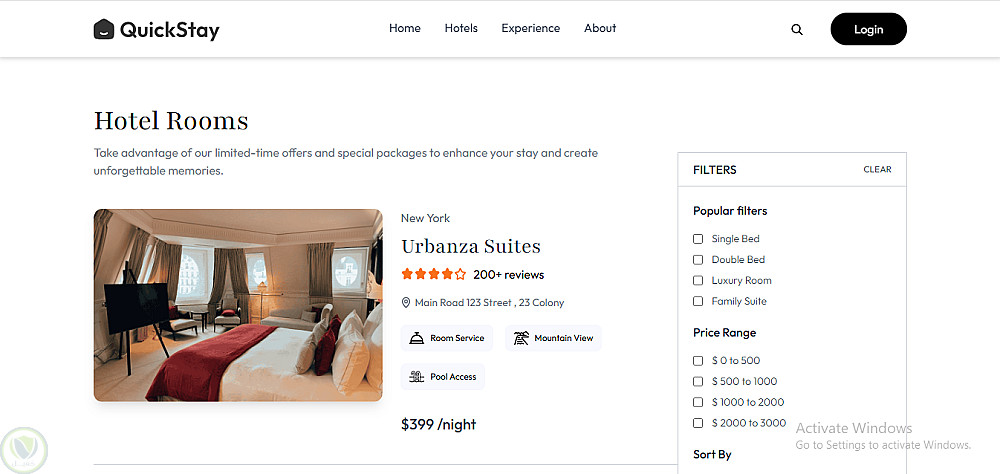Click the QuickStay logo icon
Image resolution: width=1000 pixels, height=474 pixels.
pos(104,30)
